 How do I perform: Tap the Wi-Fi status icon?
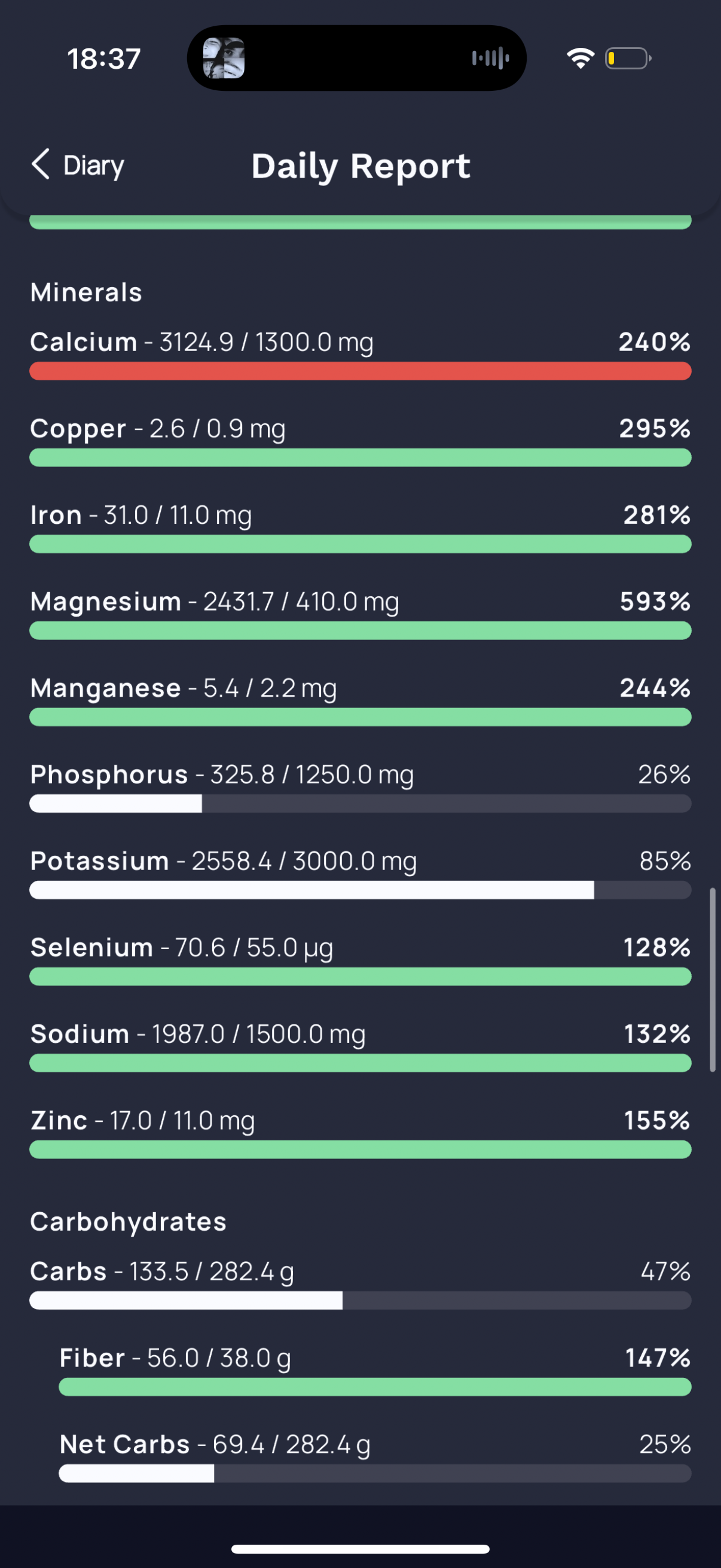tap(580, 59)
